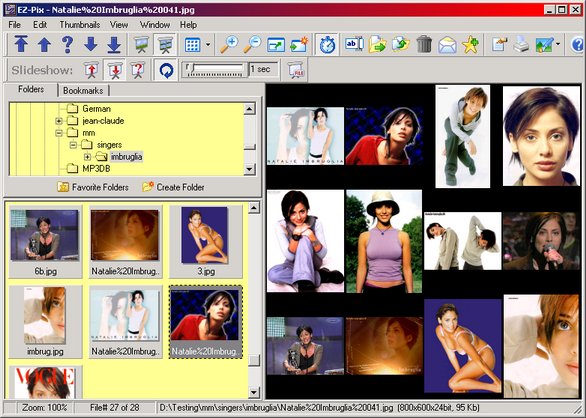Open the View menu
The height and width of the screenshot is (418, 586).
click(x=119, y=25)
